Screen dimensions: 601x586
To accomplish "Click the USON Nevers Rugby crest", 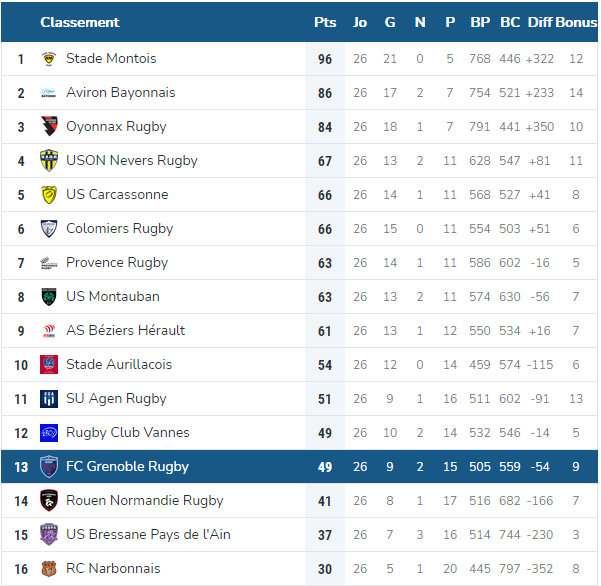I will point(49,161).
